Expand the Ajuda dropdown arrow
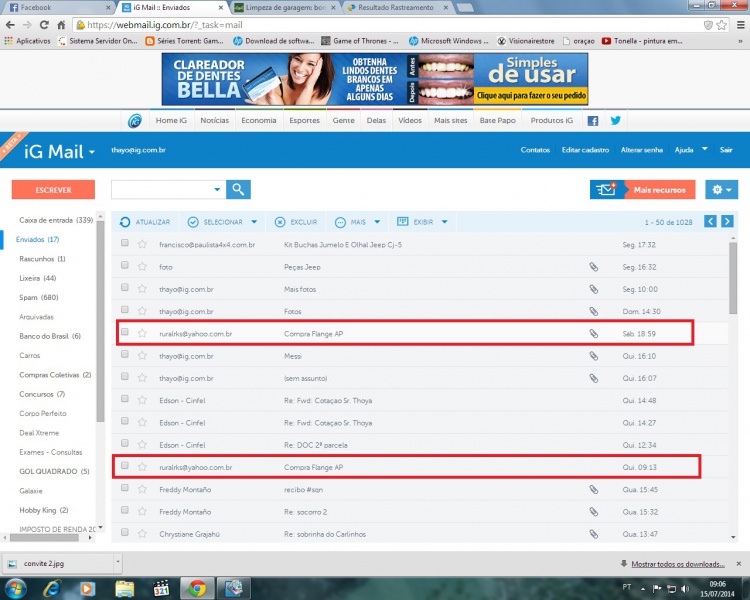The width and height of the screenshot is (750, 600). (705, 149)
